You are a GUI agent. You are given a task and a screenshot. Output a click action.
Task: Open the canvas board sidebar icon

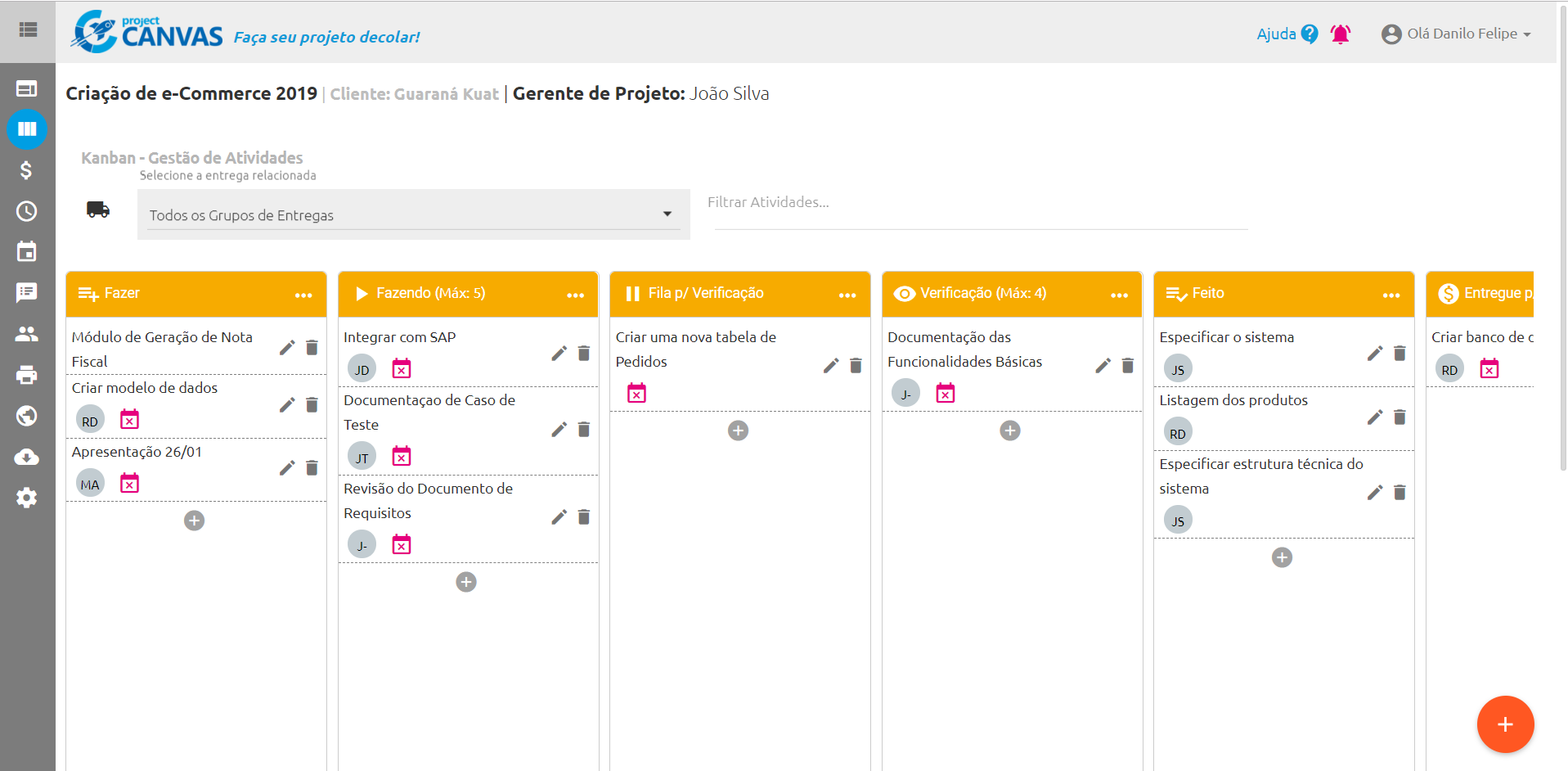pos(27,88)
